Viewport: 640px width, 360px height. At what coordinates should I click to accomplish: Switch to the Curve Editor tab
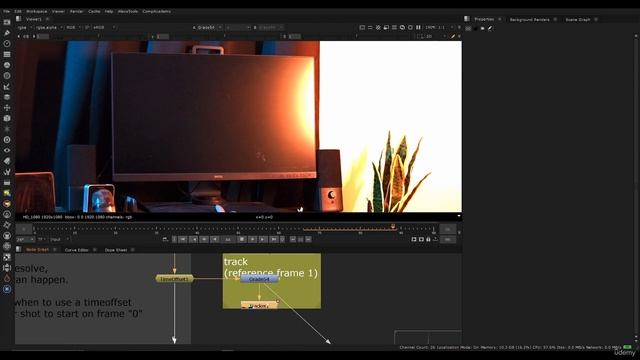[76, 250]
